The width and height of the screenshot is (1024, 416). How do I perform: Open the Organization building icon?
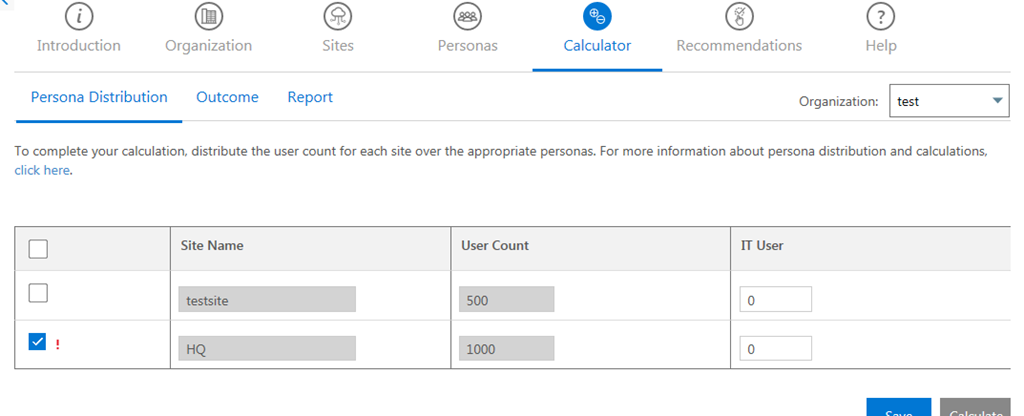coord(208,16)
